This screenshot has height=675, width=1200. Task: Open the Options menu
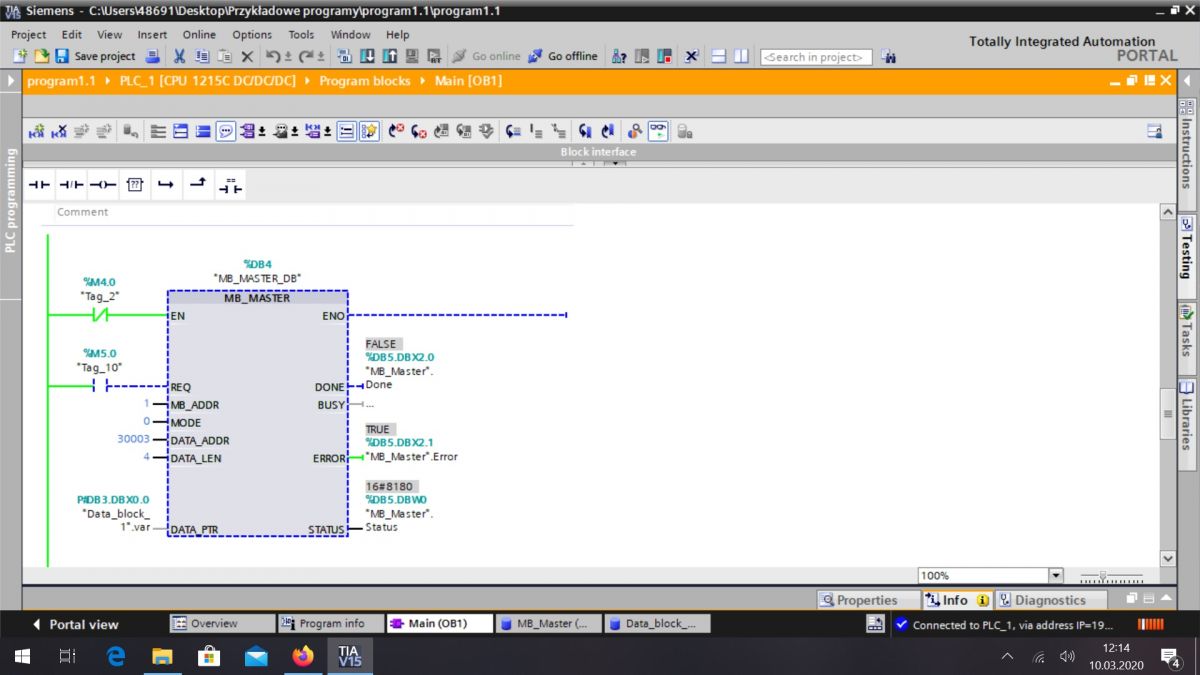coord(252,34)
